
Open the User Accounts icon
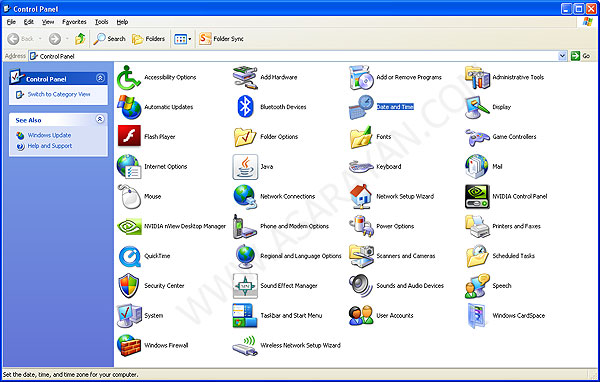361,315
